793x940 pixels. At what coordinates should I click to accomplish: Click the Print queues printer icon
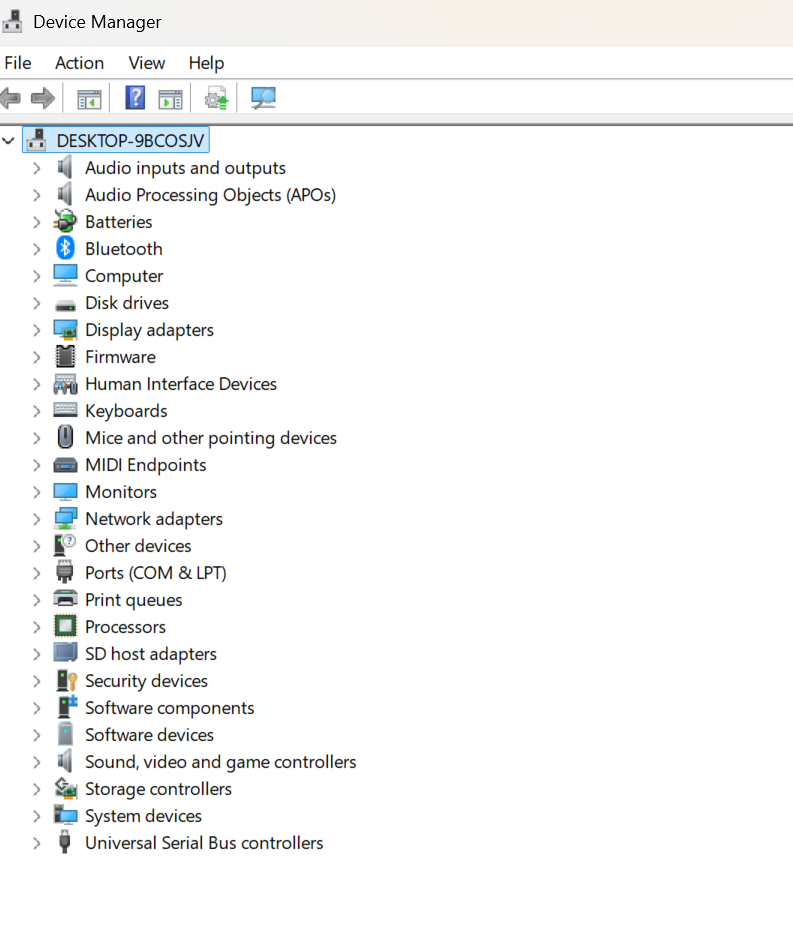tap(65, 599)
